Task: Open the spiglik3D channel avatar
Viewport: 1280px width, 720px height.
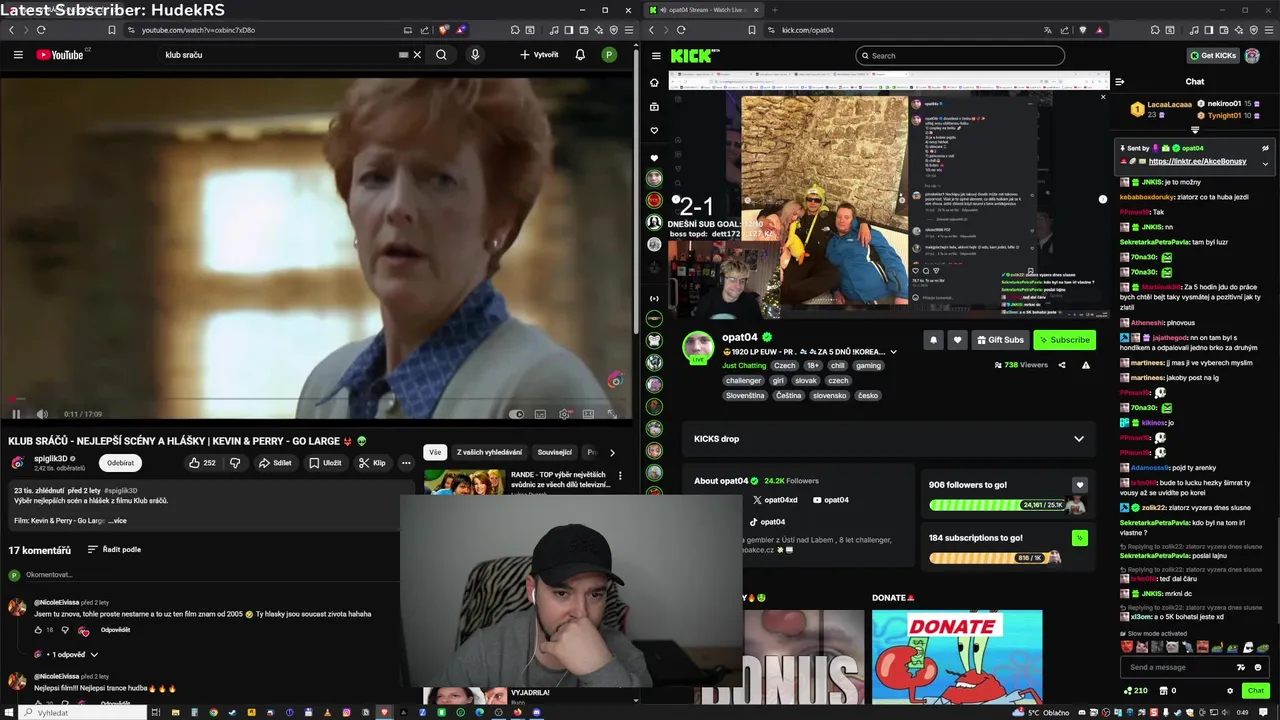Action: tap(18, 463)
